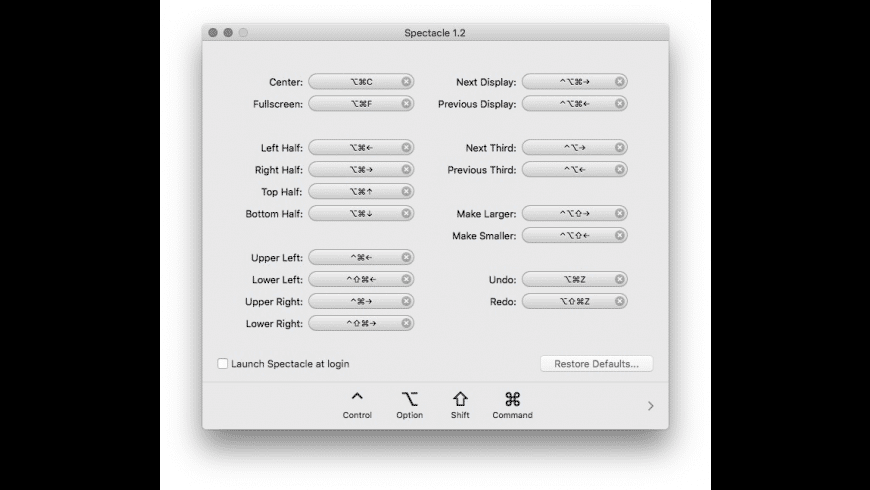The width and height of the screenshot is (870, 490).
Task: Clear the Upper Right shortcut
Action: (406, 301)
